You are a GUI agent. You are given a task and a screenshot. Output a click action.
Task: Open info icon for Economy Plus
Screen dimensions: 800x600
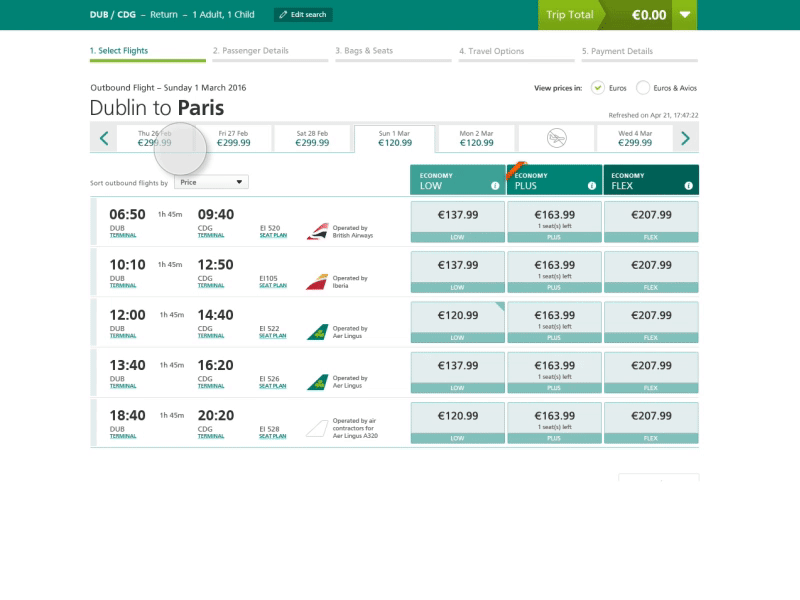pos(592,186)
